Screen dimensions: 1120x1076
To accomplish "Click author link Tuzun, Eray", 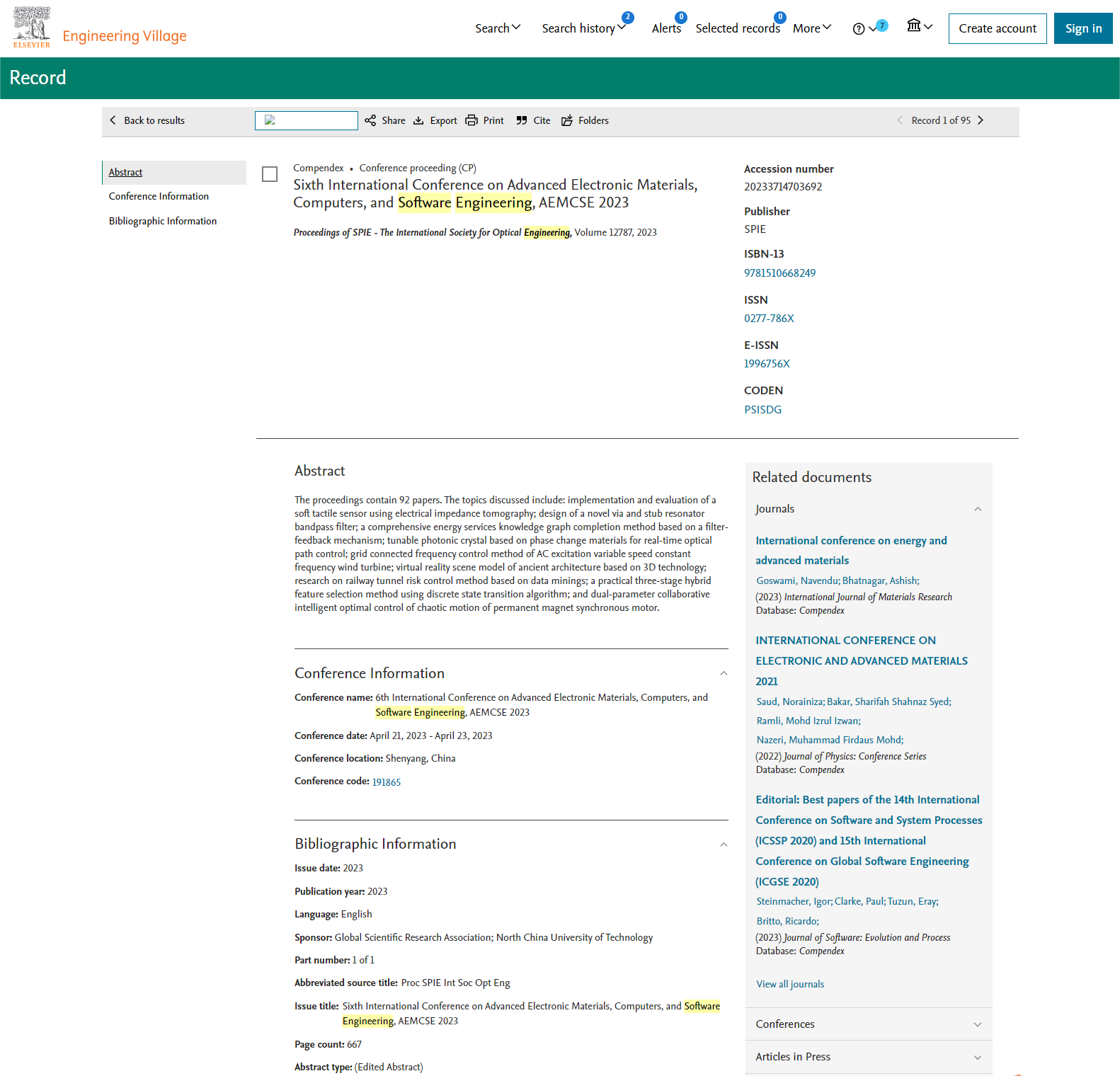I will click(x=912, y=901).
